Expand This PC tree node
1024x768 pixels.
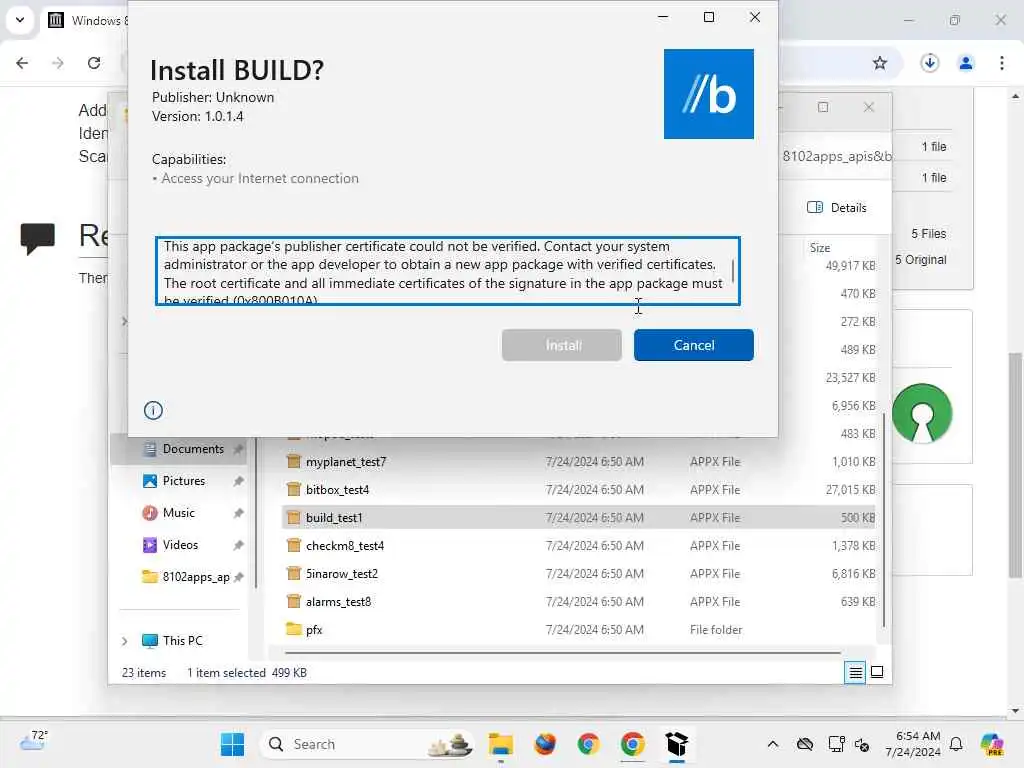click(125, 641)
